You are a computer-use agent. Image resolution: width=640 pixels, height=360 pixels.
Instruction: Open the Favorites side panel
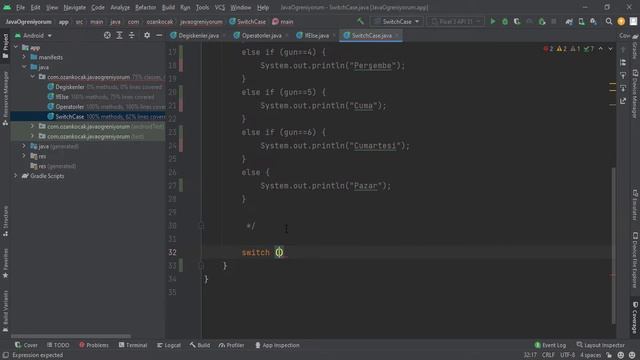(x=5, y=263)
